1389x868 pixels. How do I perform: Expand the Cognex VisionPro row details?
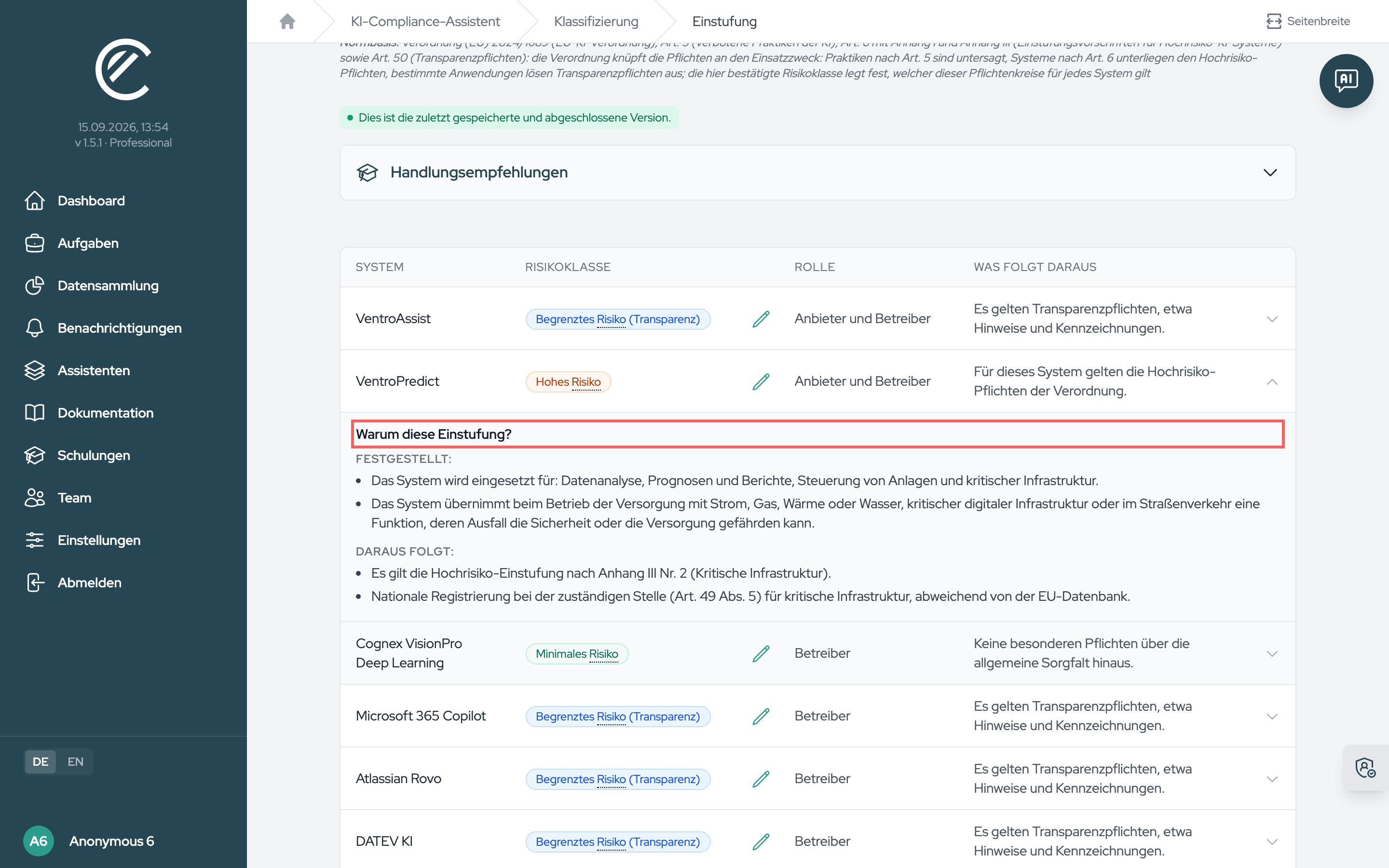[1272, 653]
